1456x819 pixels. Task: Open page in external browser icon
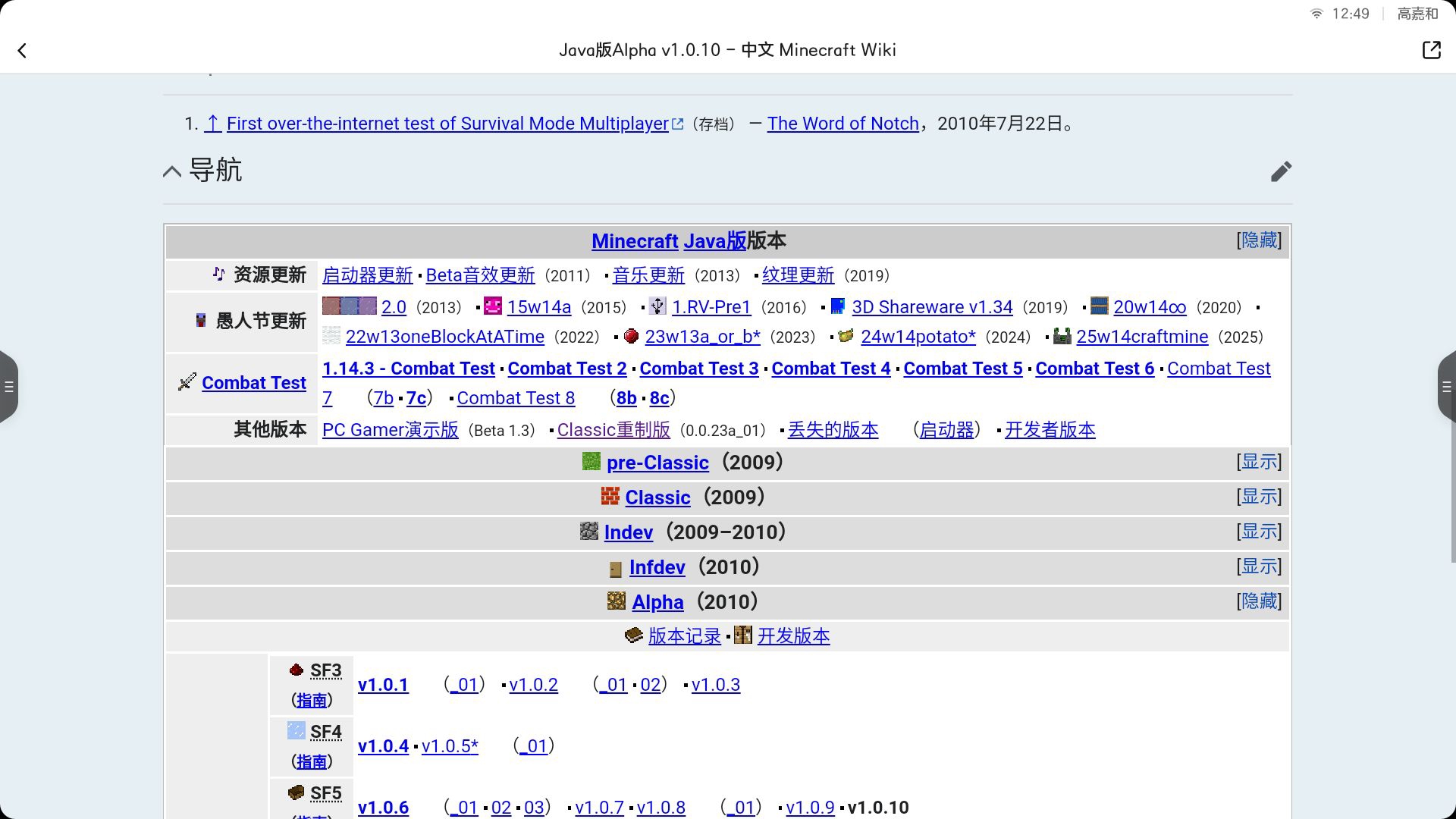click(x=1431, y=51)
